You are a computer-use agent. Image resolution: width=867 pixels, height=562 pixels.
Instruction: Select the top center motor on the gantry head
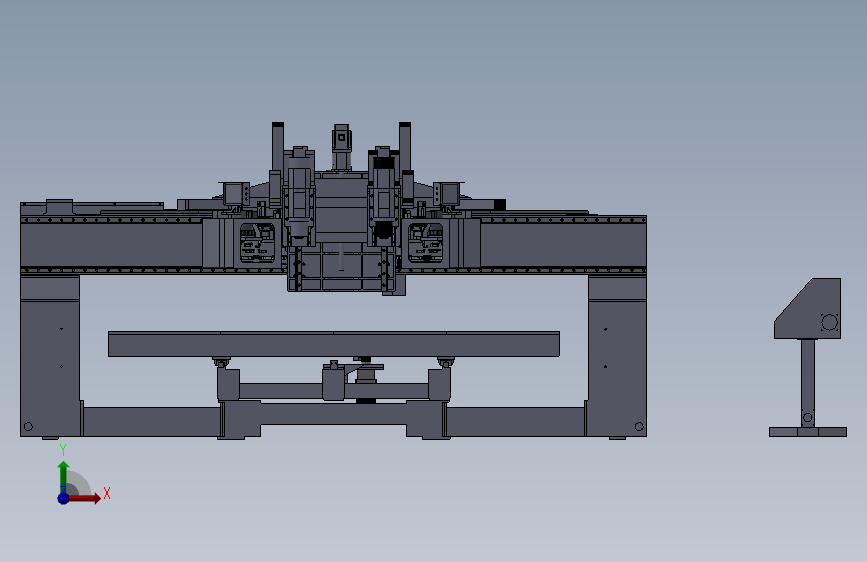tap(341, 147)
